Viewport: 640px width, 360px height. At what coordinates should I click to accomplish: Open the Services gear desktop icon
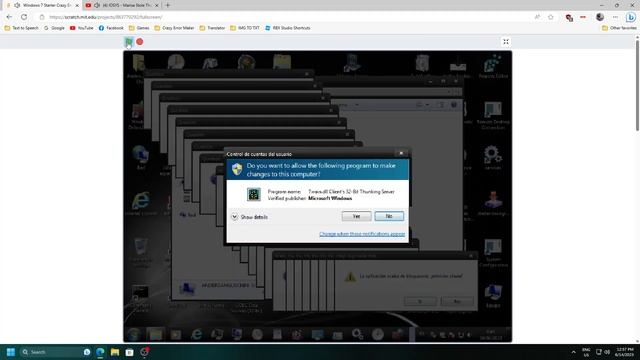(493, 157)
